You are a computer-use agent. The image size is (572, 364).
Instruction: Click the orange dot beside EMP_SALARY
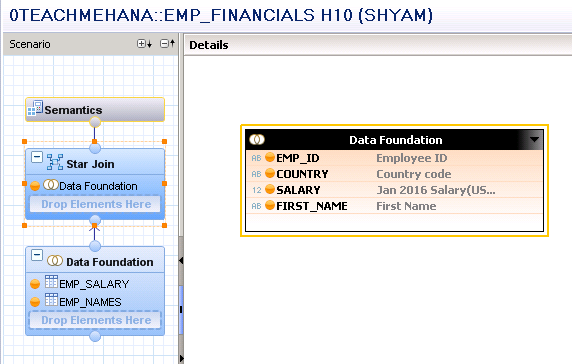click(35, 284)
